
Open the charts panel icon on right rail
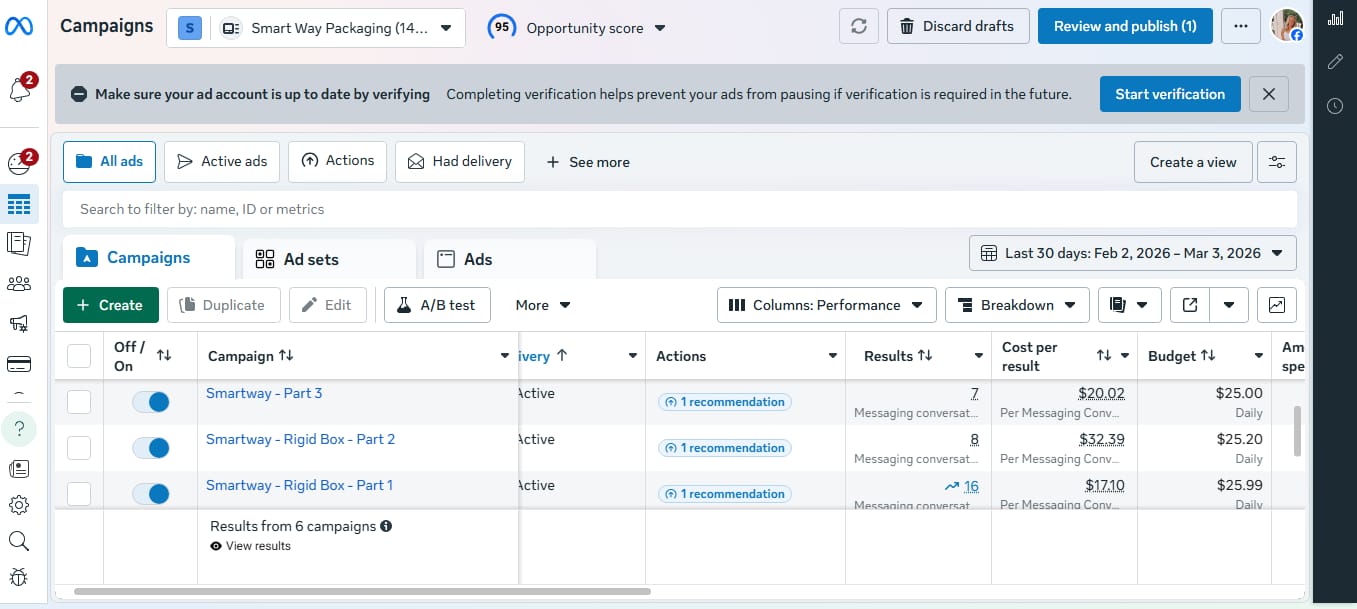tap(1335, 18)
